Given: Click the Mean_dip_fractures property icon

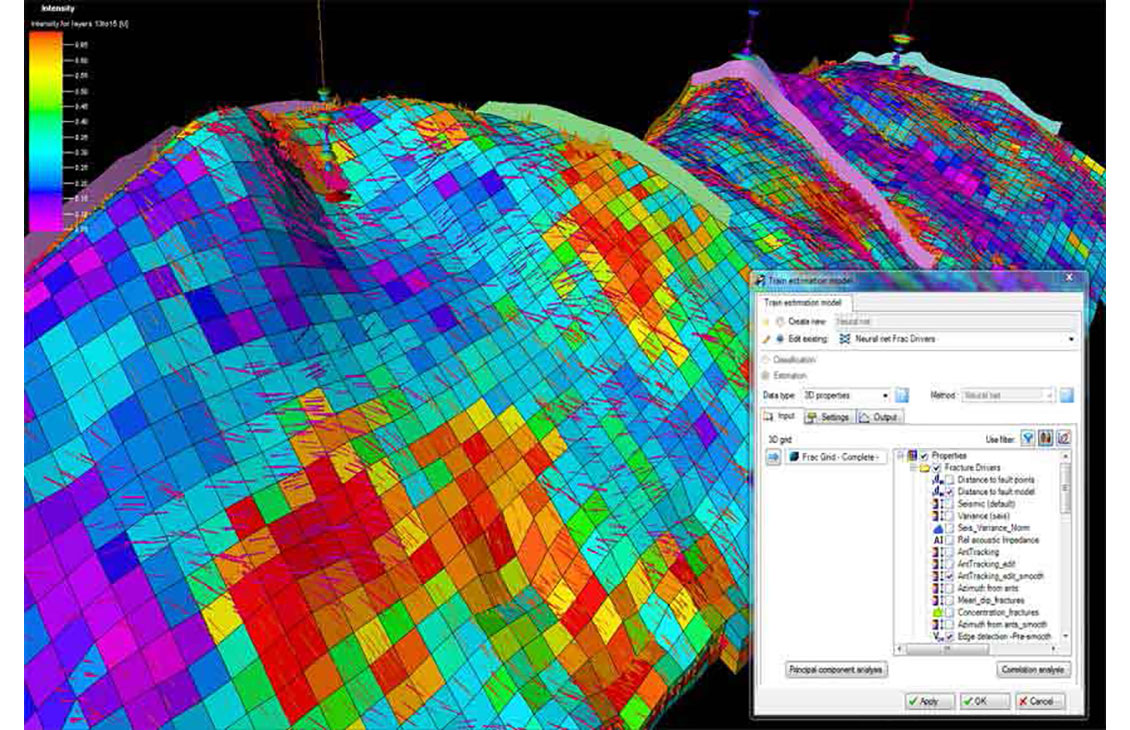Looking at the screenshot, I should (938, 600).
